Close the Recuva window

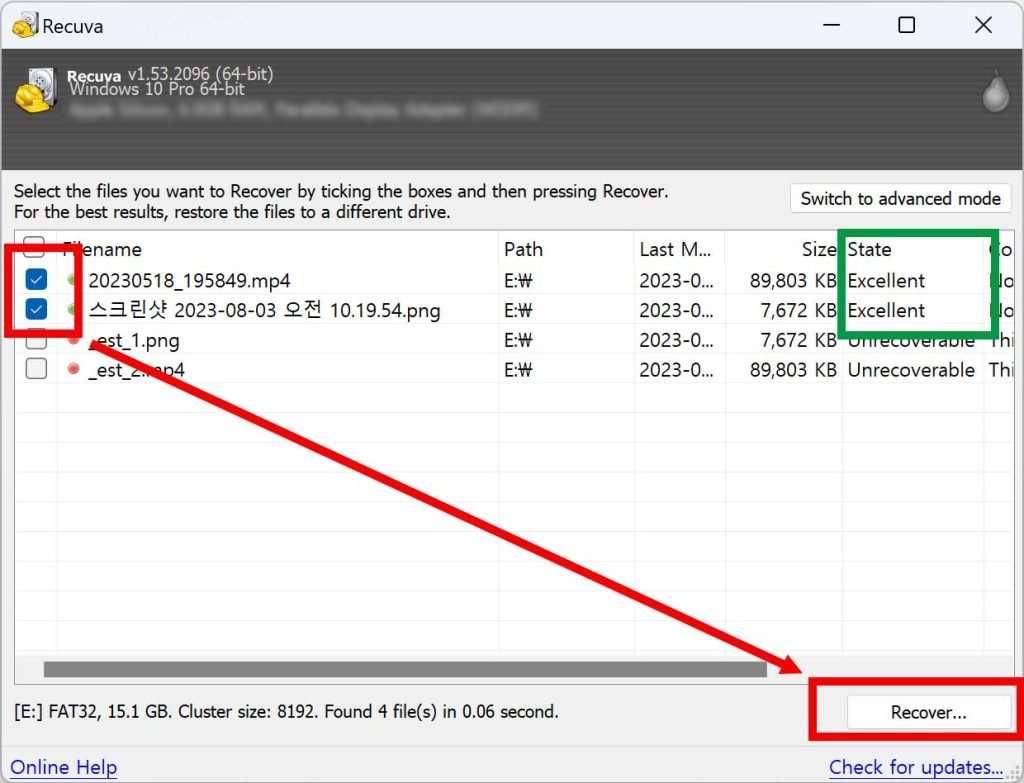point(983,25)
